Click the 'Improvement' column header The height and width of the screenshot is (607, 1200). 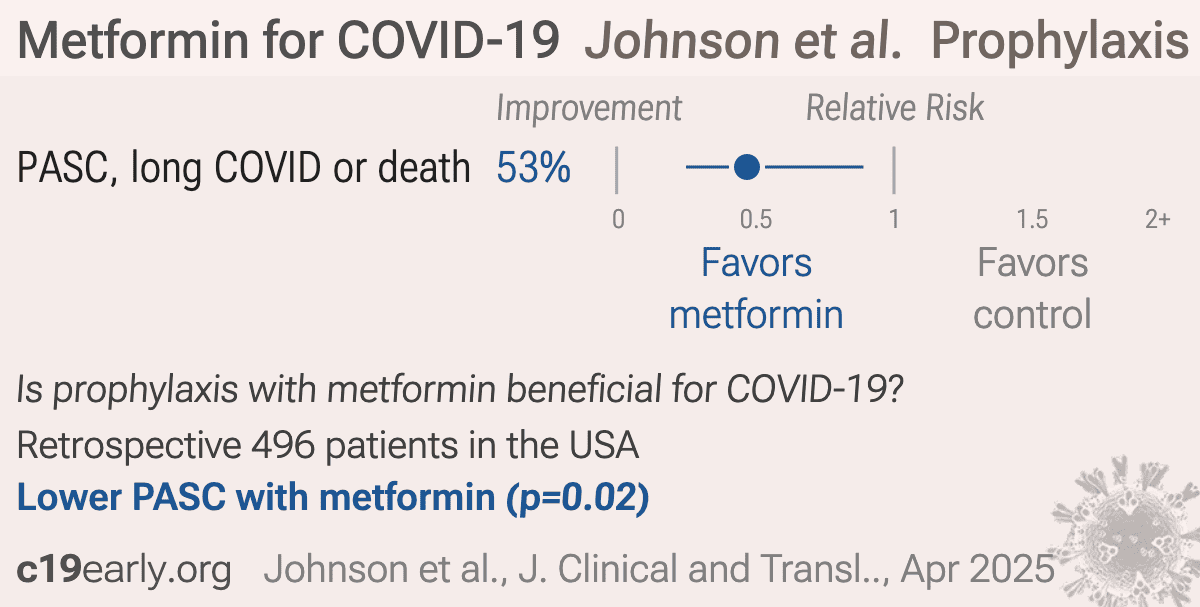coord(589,108)
